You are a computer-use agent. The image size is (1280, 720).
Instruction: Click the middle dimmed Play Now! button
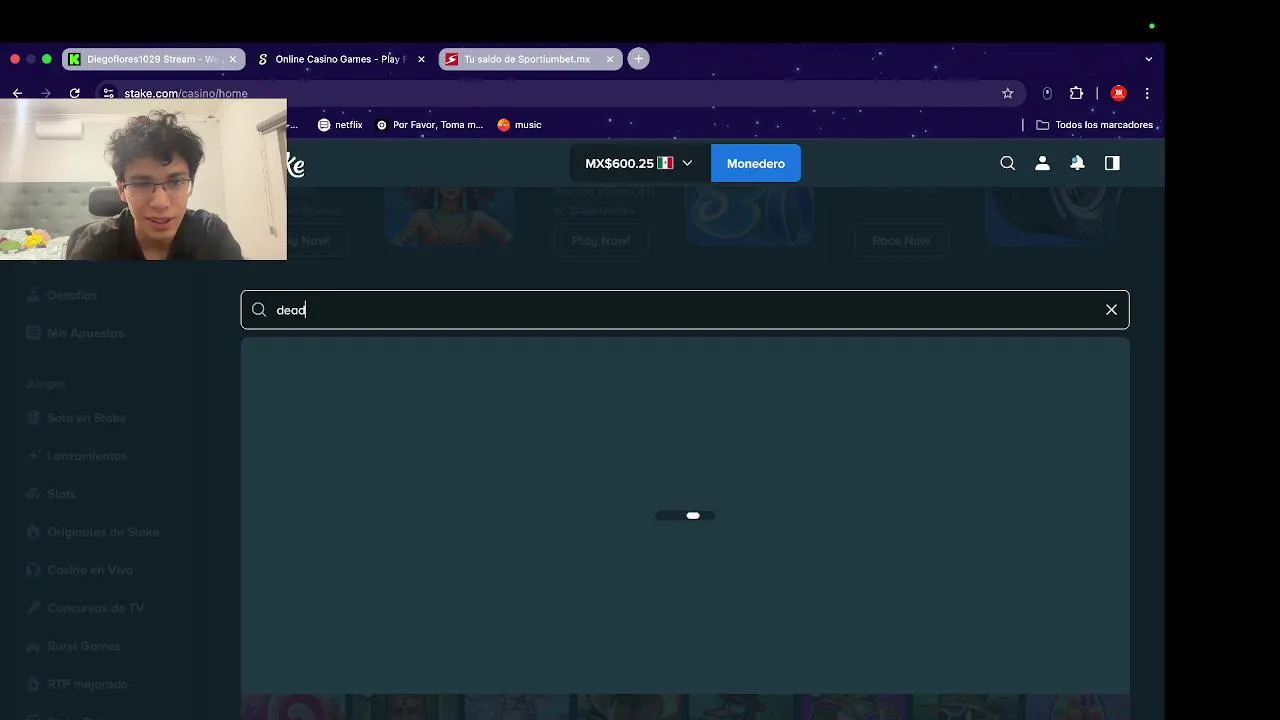[x=601, y=240]
